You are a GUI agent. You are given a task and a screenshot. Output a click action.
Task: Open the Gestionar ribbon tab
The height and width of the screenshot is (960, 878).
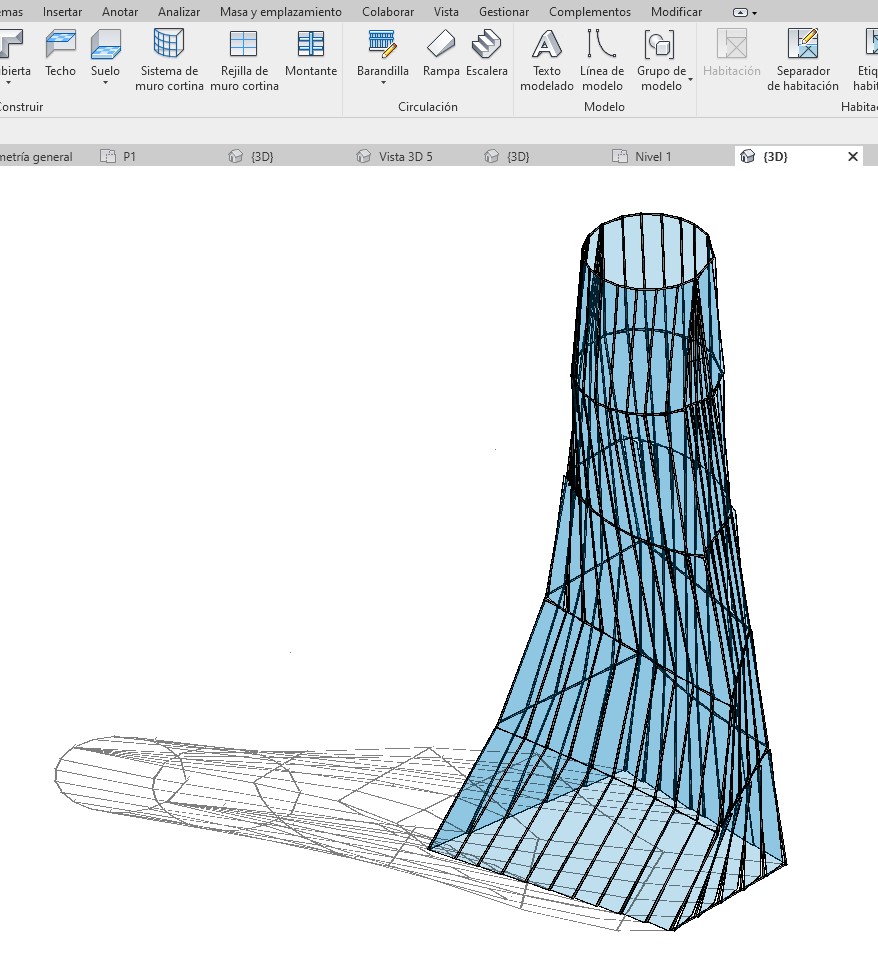point(504,12)
